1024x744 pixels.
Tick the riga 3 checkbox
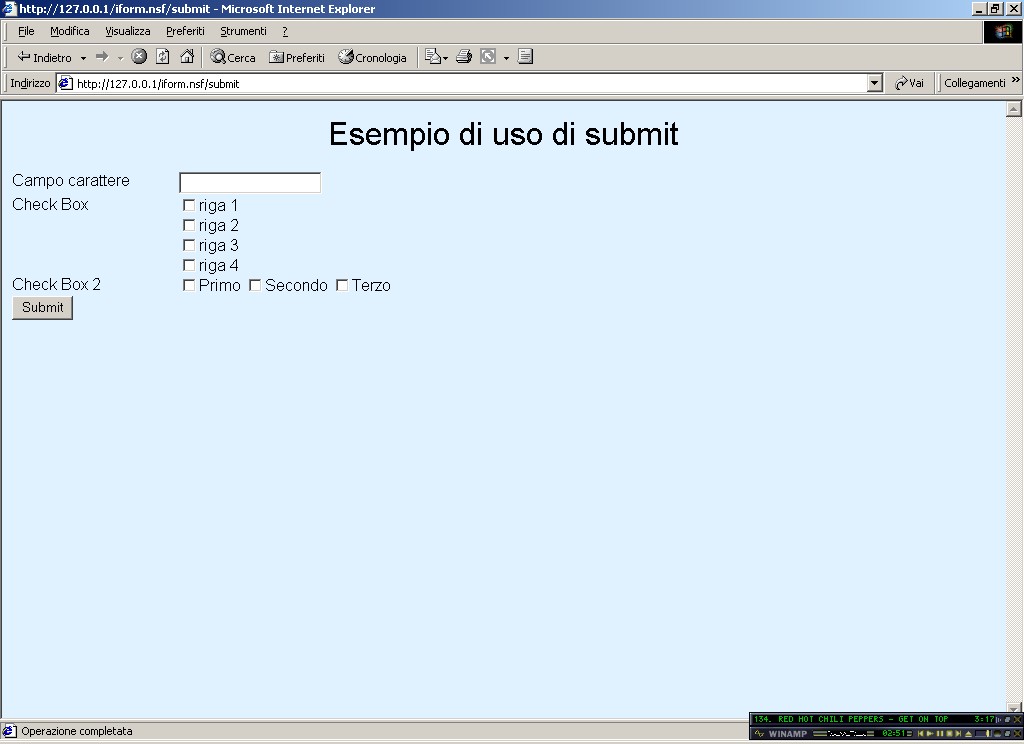(x=189, y=246)
